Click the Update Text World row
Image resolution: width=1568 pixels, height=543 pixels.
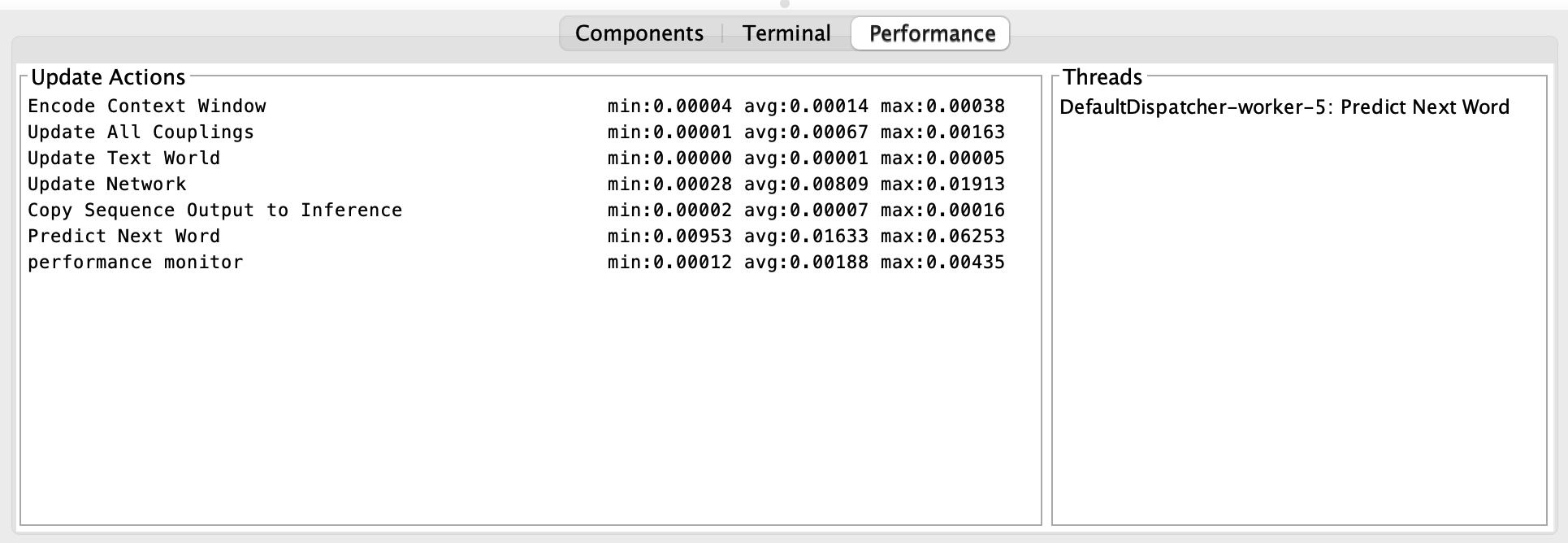tap(123, 158)
